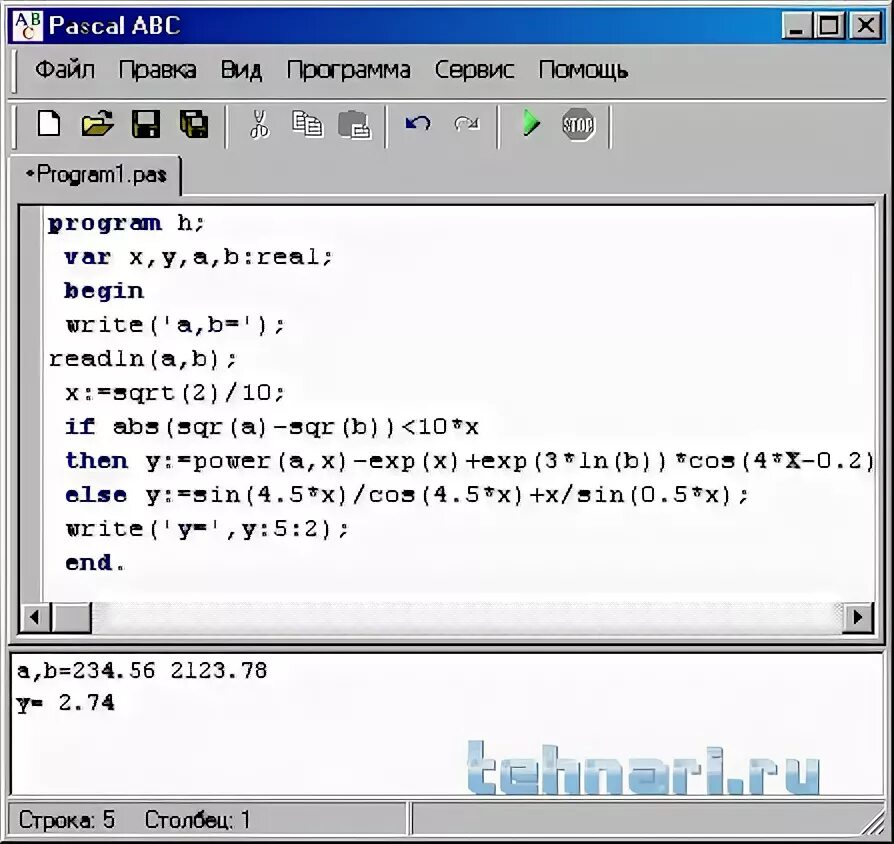This screenshot has width=894, height=844.
Task: Maximize the Pascal ABC window
Action: [x=830, y=26]
